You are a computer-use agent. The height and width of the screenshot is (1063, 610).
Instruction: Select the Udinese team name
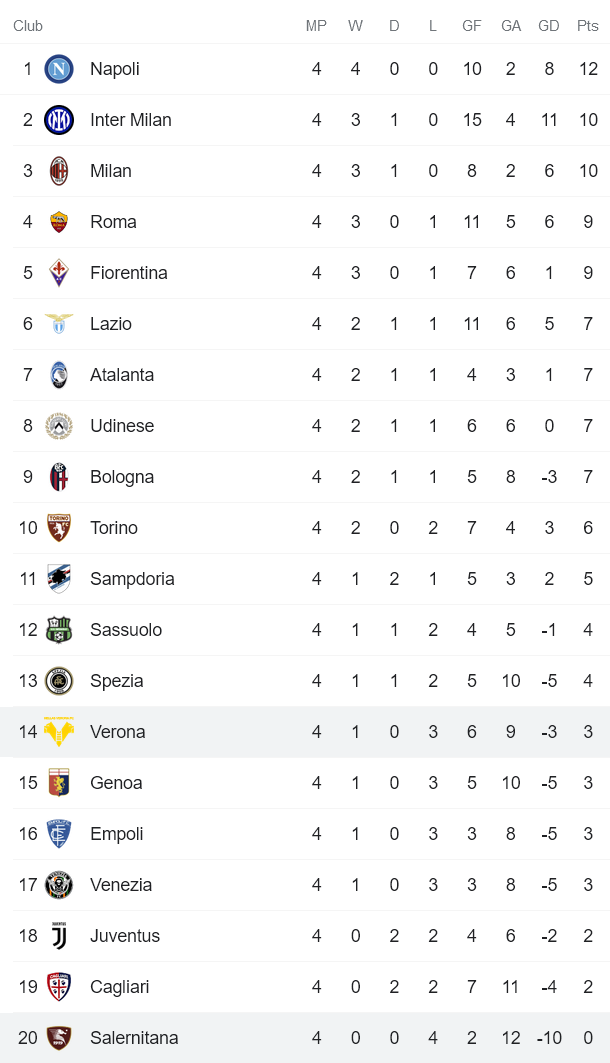(x=122, y=425)
